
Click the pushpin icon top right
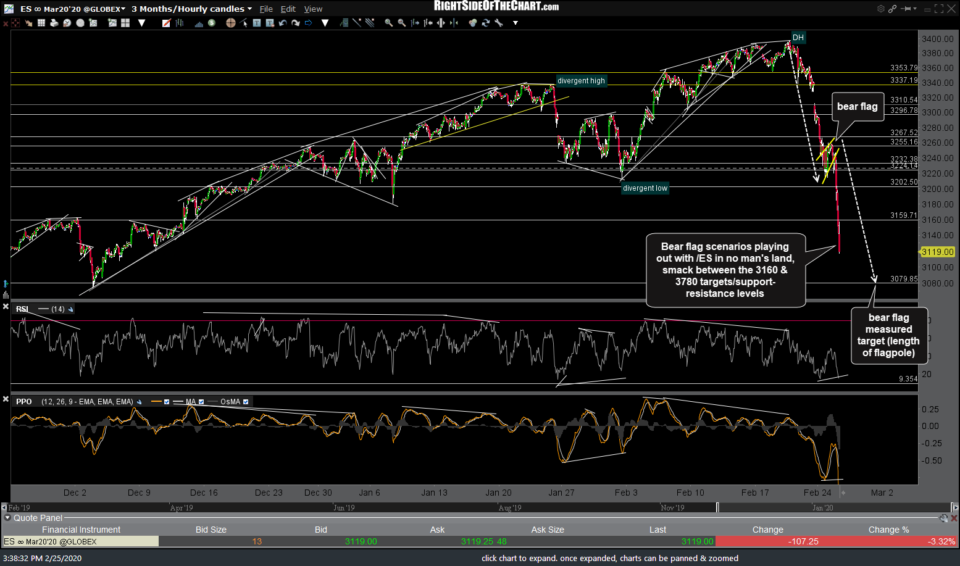tap(906, 9)
